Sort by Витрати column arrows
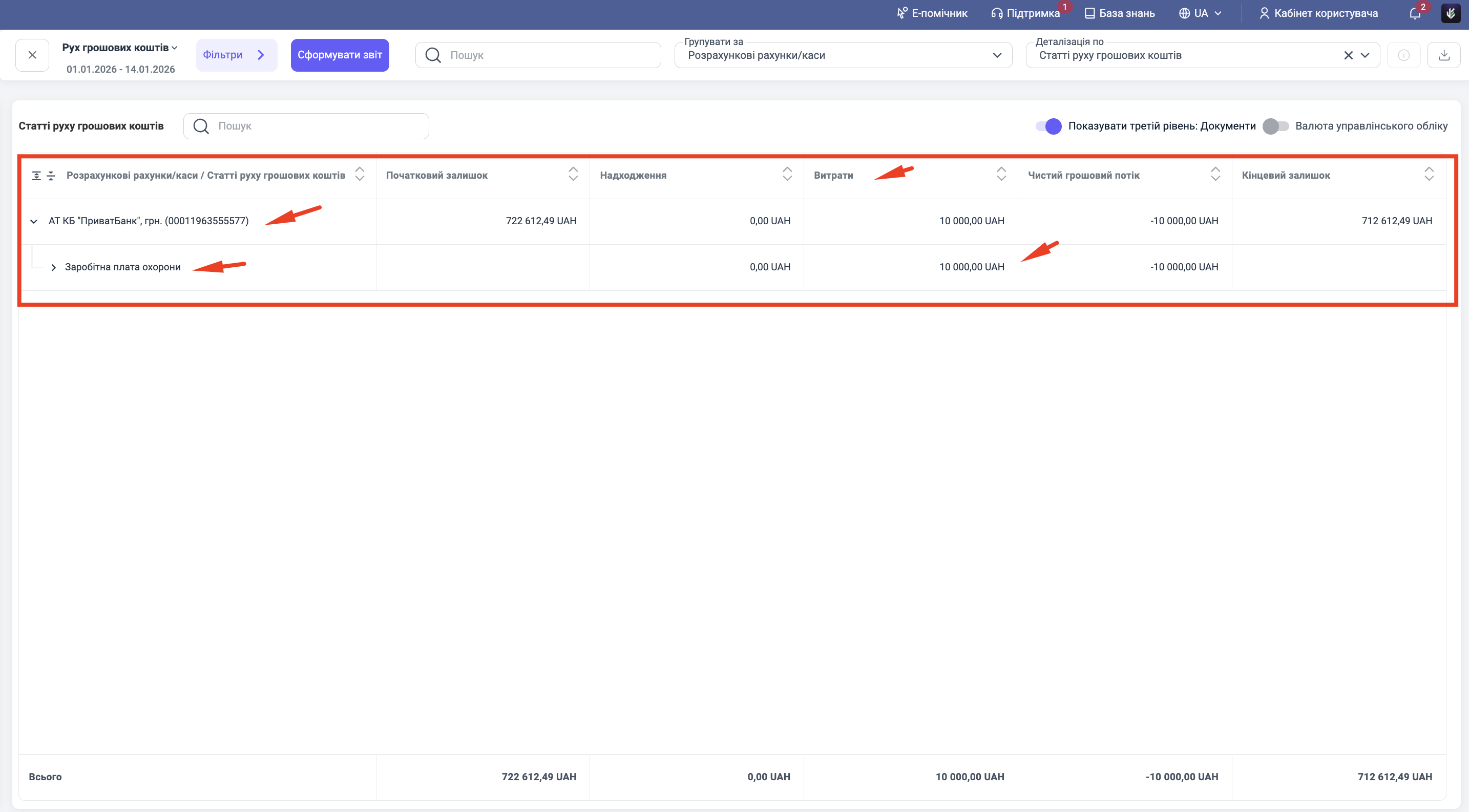 tap(1001, 175)
